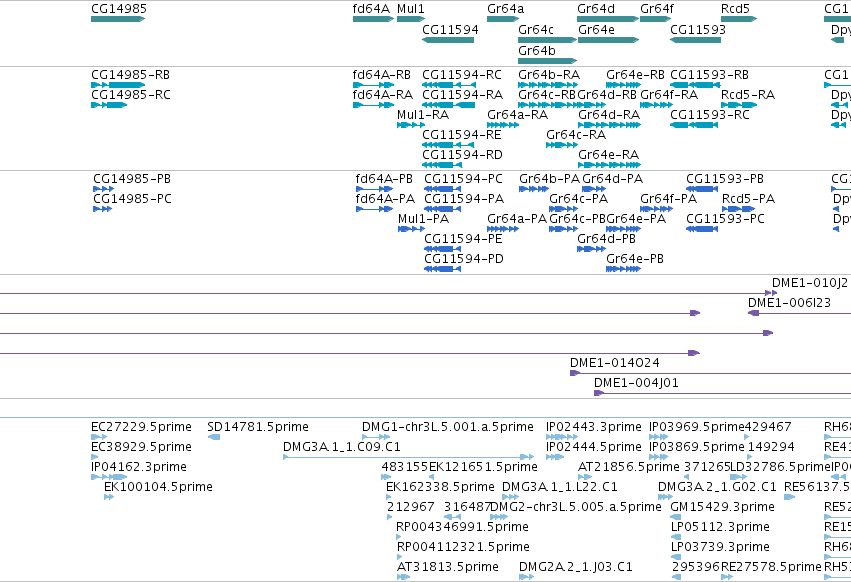Click transcript fd64A-RB
This screenshot has height=582, width=851.
click(x=373, y=85)
